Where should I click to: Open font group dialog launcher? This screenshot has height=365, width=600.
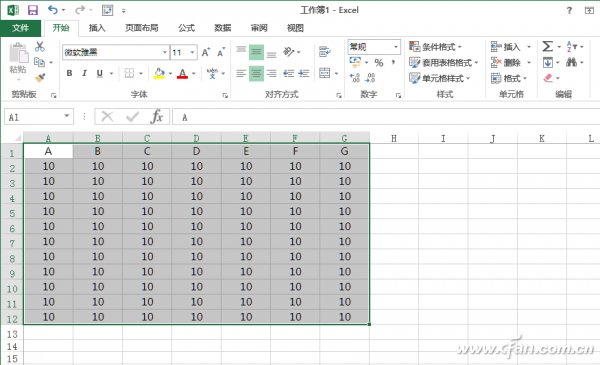[x=225, y=95]
